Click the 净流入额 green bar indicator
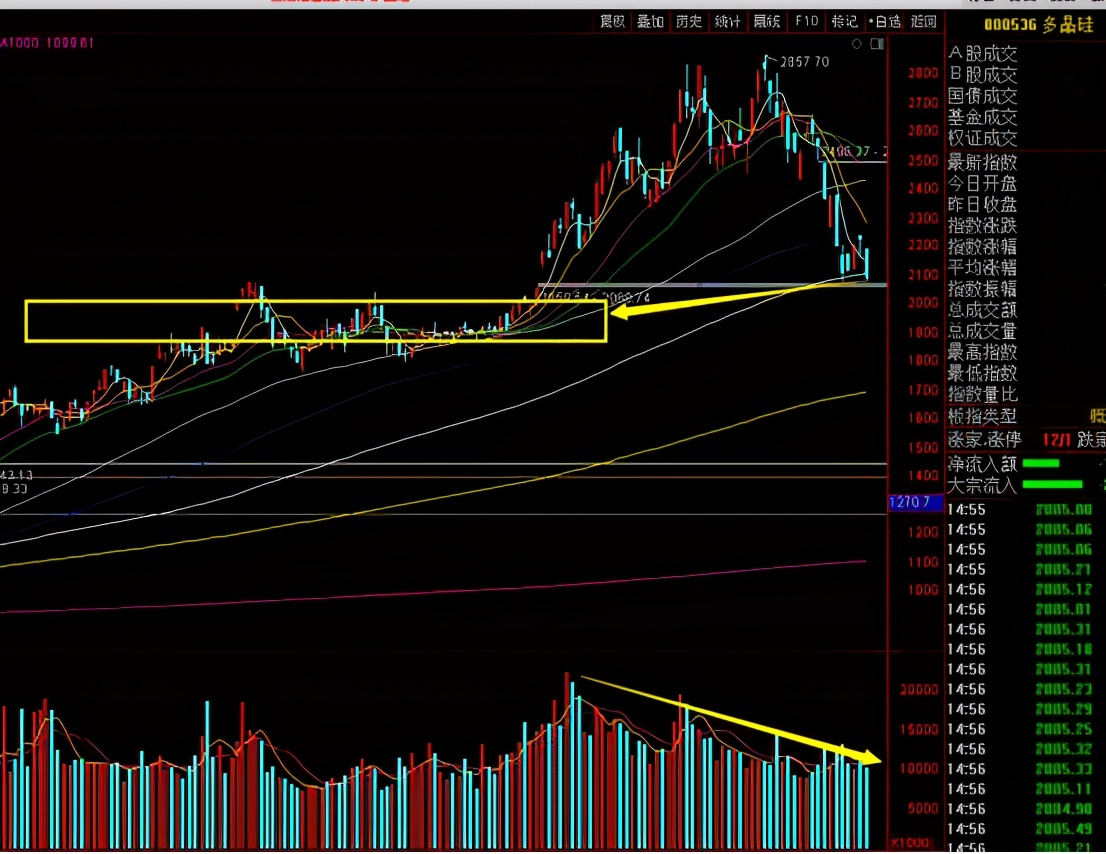 [1041, 463]
